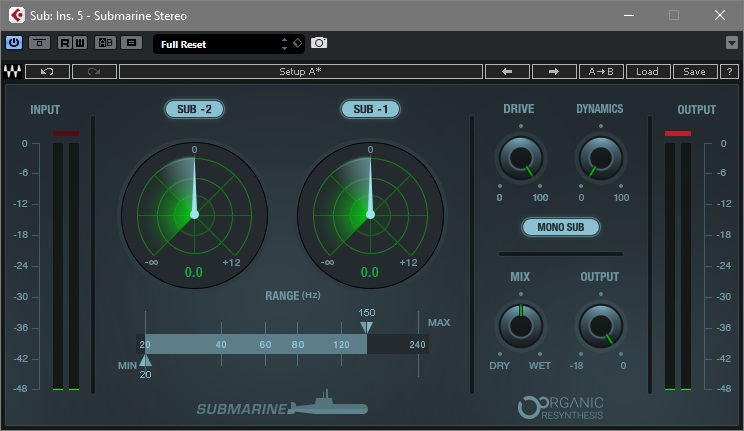Toggle the plugin power/activate button
This screenshot has height=431, width=744.
[14, 43]
